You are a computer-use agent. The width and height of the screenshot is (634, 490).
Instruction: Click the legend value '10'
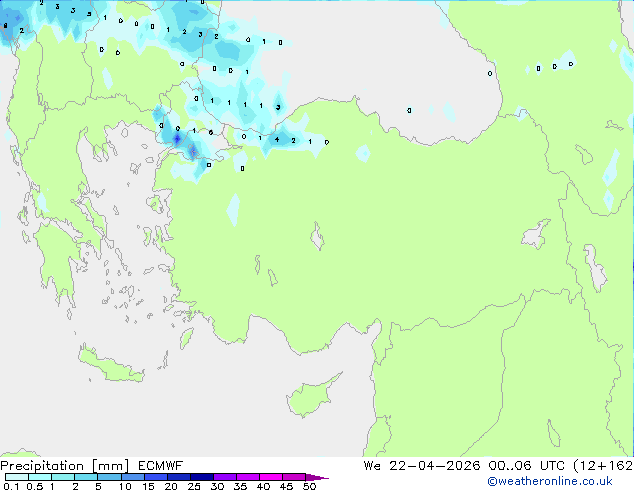tap(125, 486)
